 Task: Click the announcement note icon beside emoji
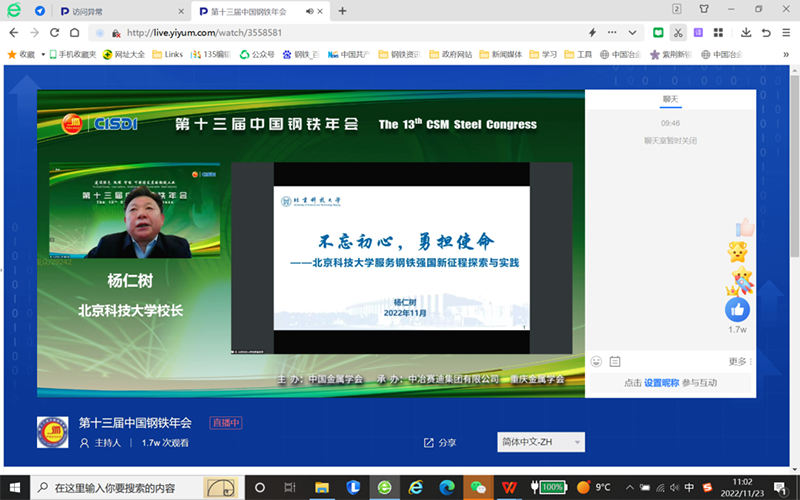[x=615, y=361]
